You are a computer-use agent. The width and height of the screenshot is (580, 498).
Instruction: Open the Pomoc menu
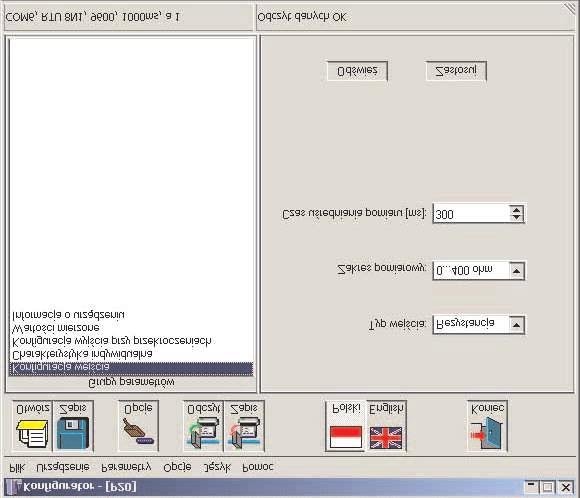click(258, 467)
